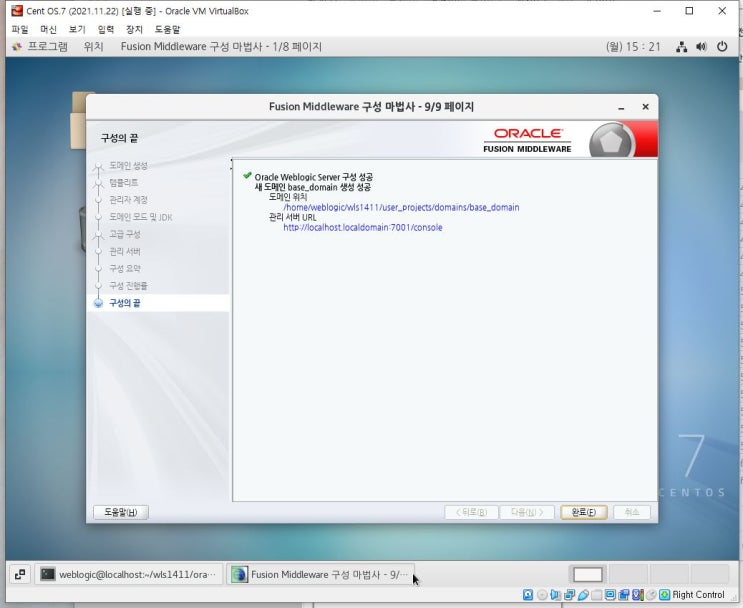Close the Fusion Middleware wizard dialog
This screenshot has height=608, width=743.
(645, 107)
